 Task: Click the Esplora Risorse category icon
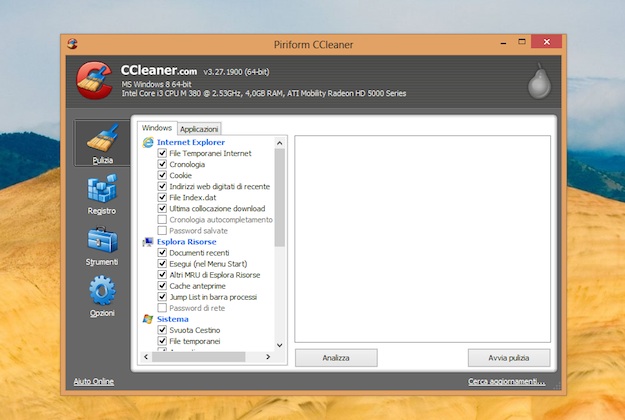click(x=148, y=242)
